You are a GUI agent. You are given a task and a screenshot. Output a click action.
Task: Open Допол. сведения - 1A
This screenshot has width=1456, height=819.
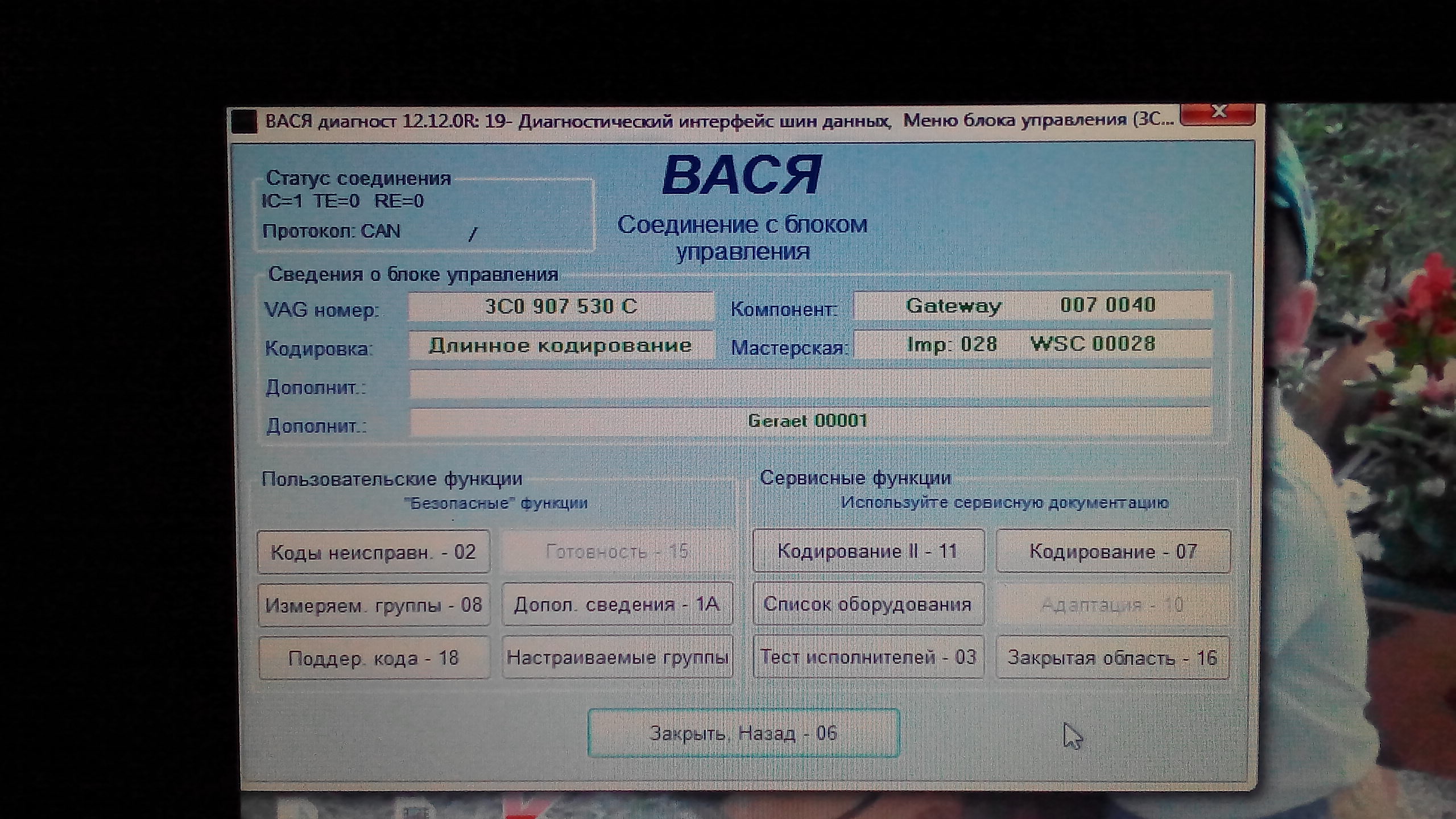[617, 604]
